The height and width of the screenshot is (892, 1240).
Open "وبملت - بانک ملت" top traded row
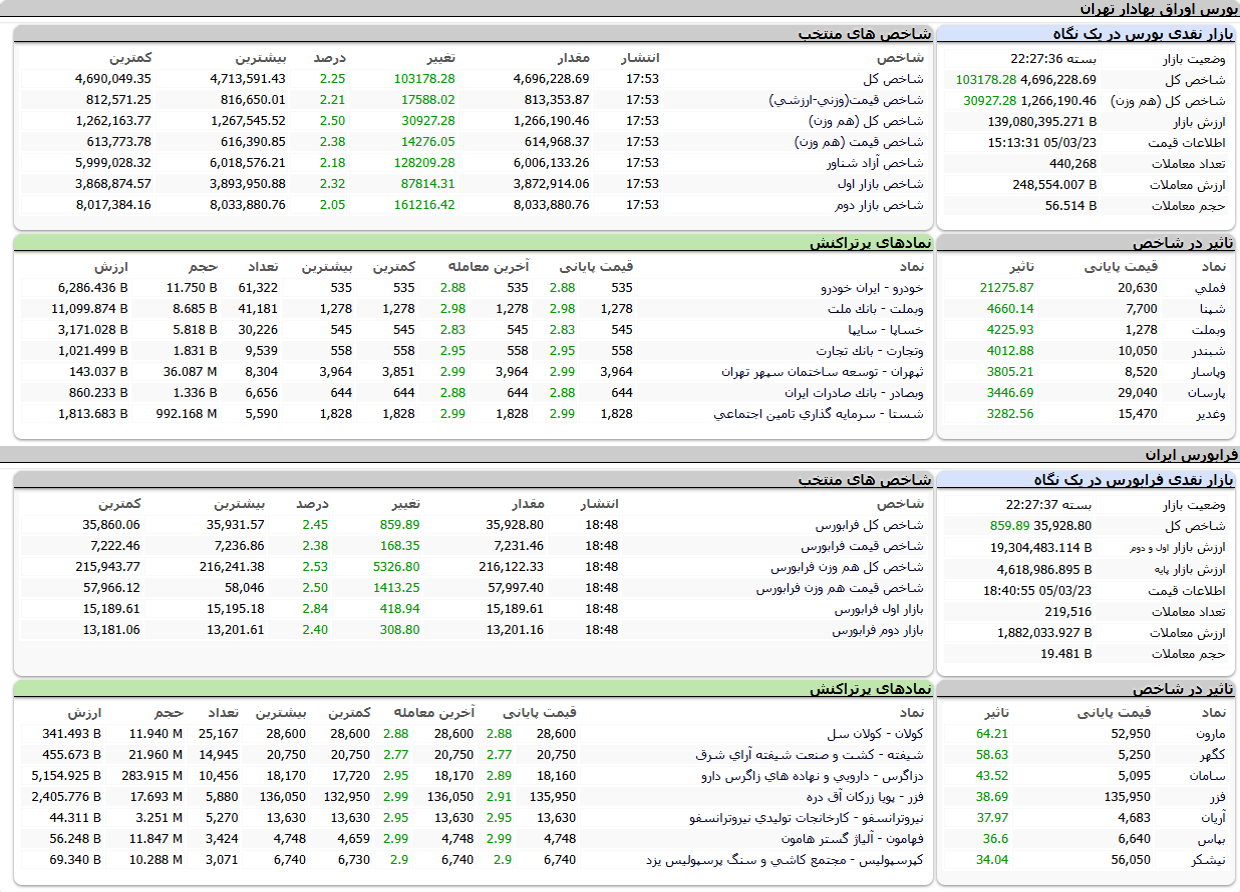pyautogui.click(x=876, y=309)
